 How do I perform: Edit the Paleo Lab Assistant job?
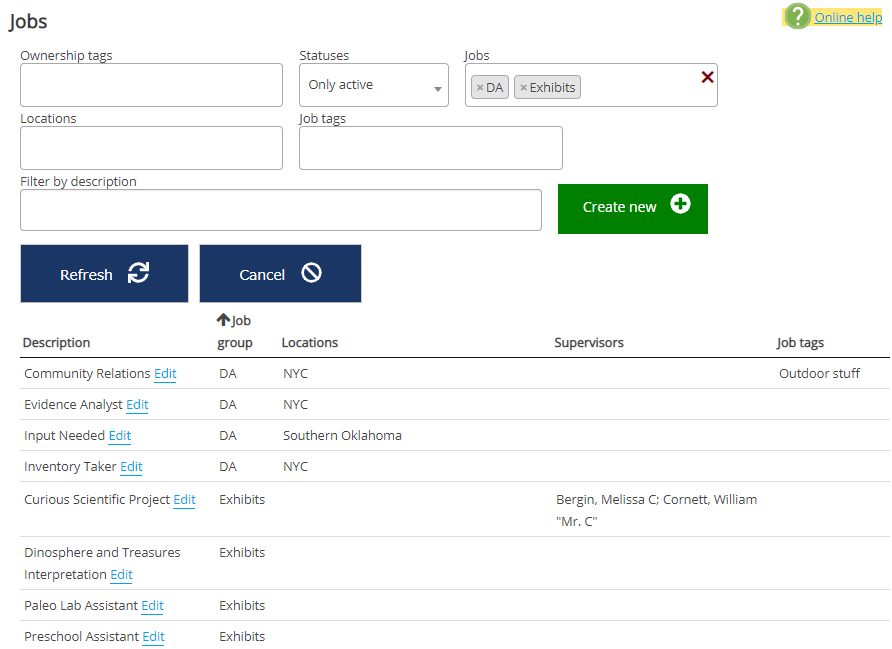[x=152, y=606]
